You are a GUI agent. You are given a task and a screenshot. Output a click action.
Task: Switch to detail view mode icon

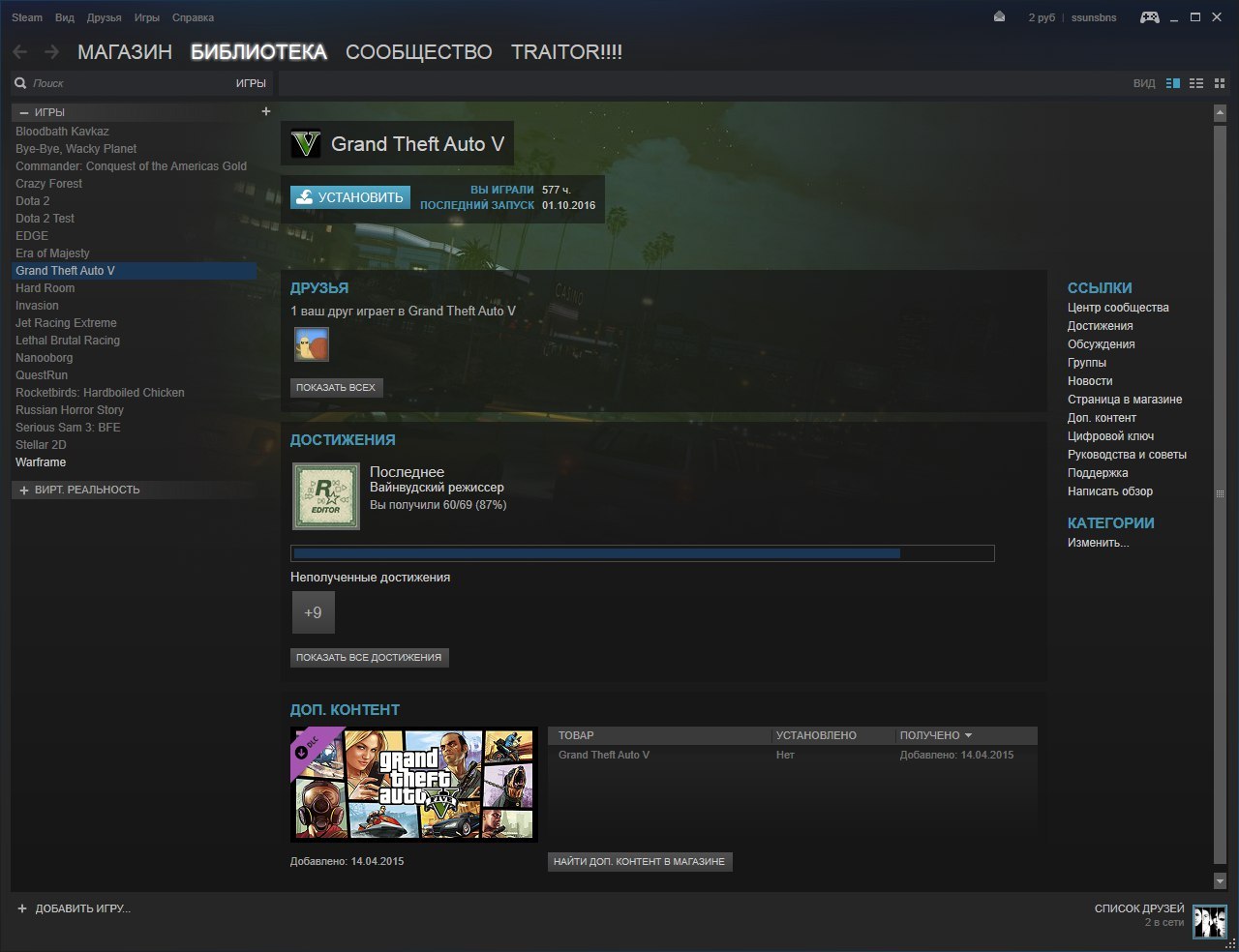click(x=1173, y=84)
